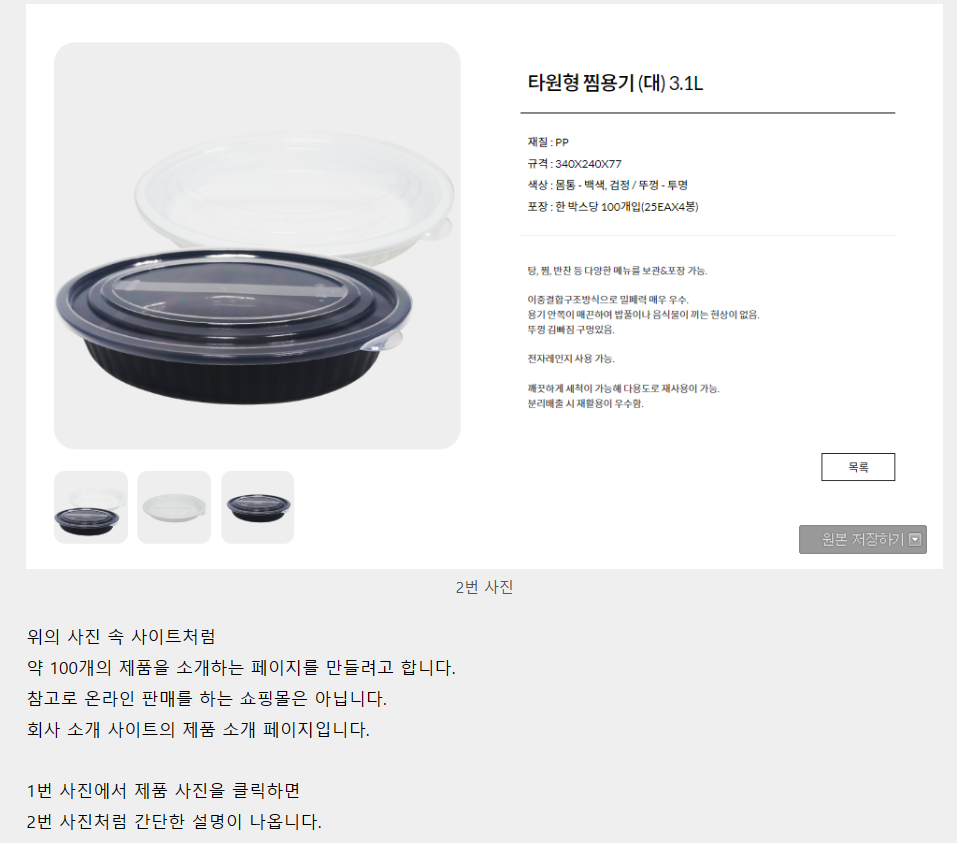The image size is (957, 843).
Task: Click the line 참고로 온라인 판매를 하는 쇼핑몰은 아닙니다
Action: tap(207, 698)
